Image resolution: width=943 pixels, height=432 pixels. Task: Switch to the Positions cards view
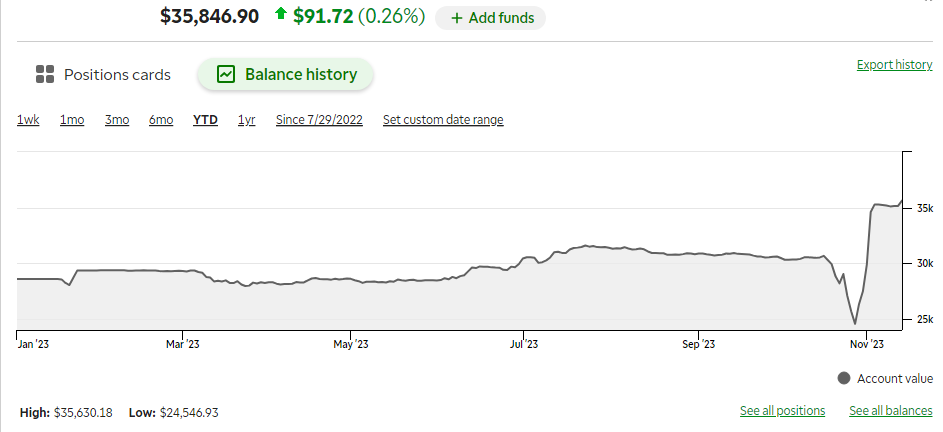(103, 75)
